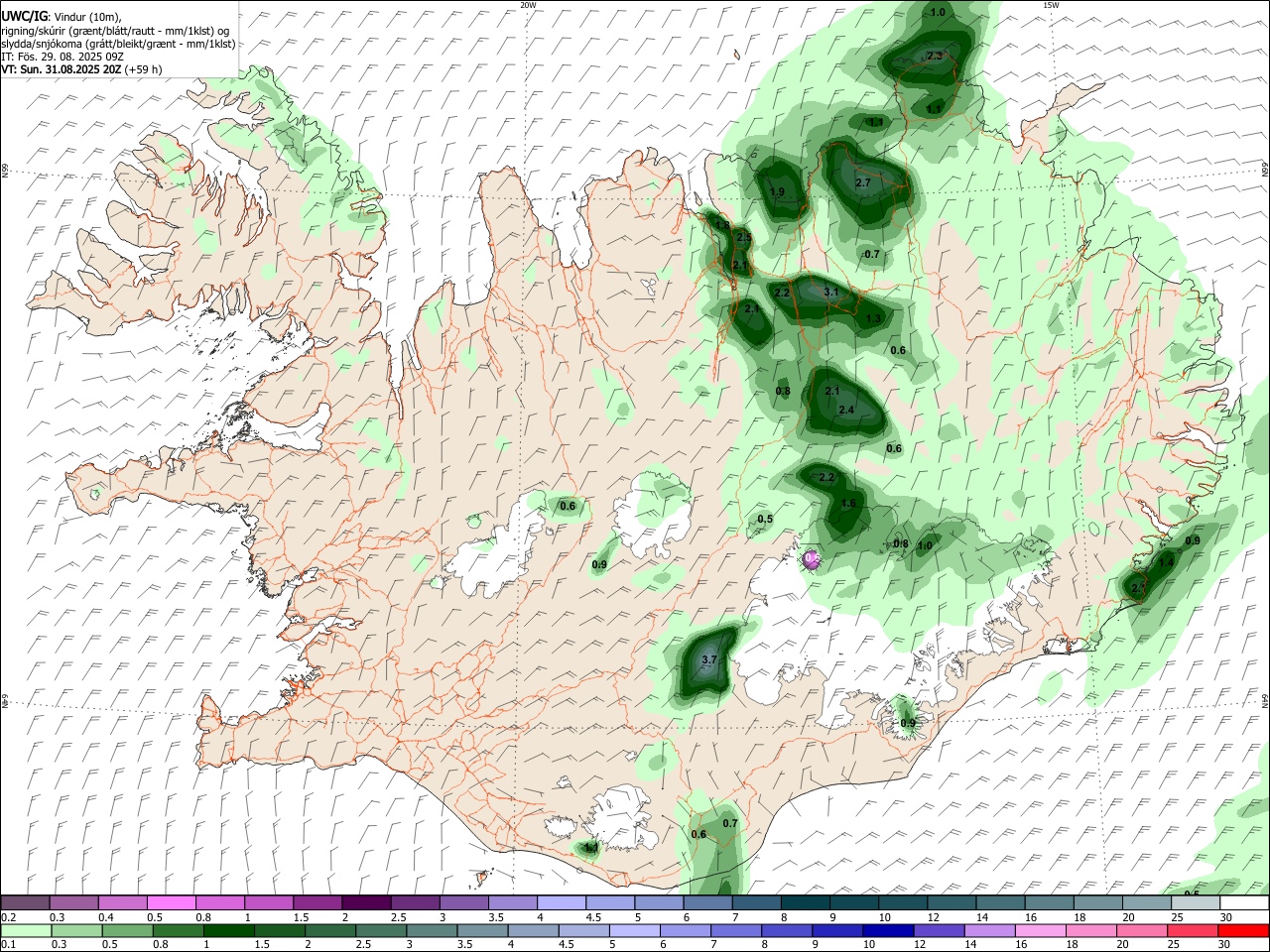Viewport: 1270px width, 952px height.
Task: Click the '30' label on the lower rain scale
Action: point(1225,945)
